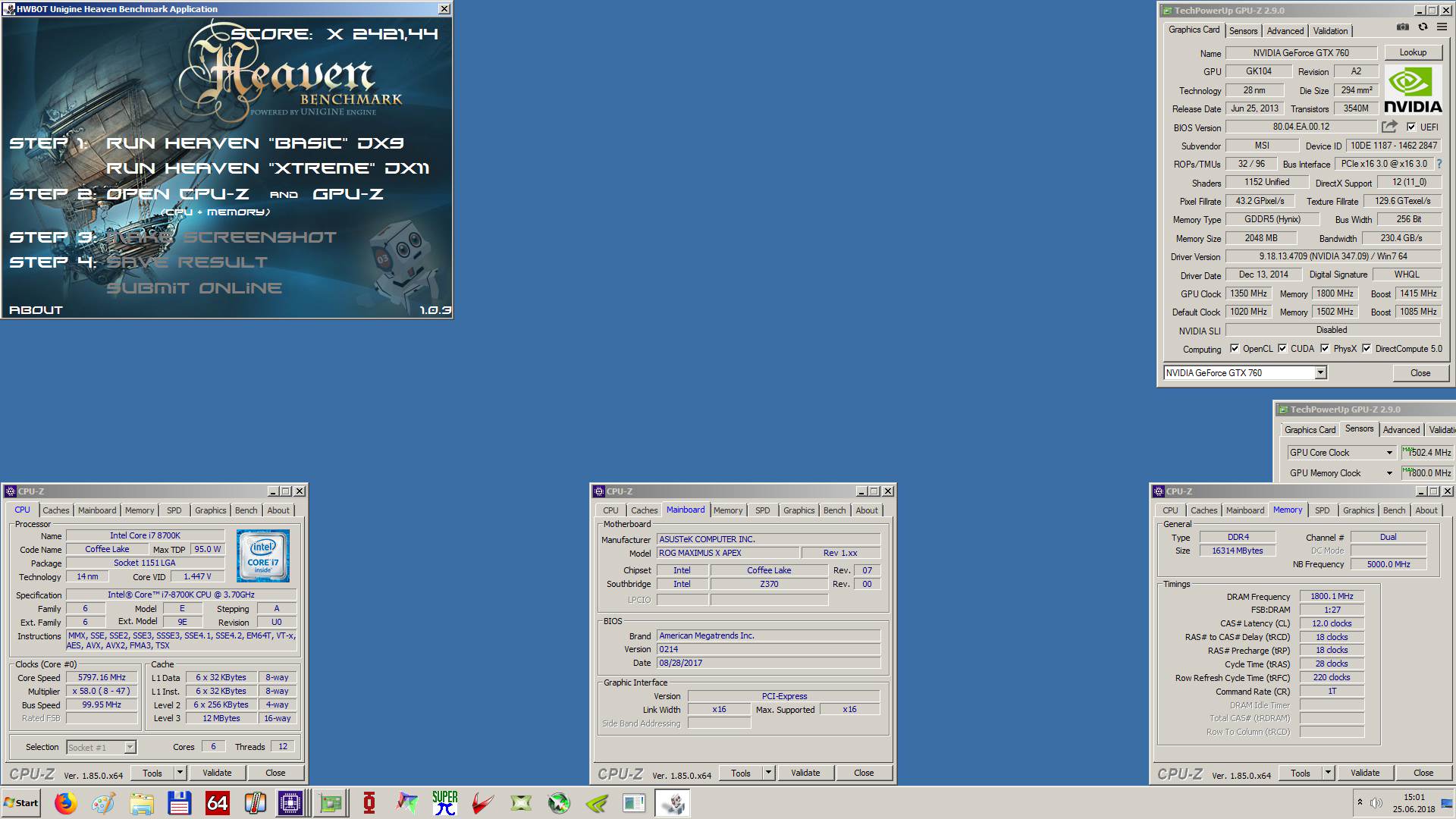Screen dimensions: 1456x819
Task: Open the GPU-Z hamburger menu
Action: (1442, 27)
